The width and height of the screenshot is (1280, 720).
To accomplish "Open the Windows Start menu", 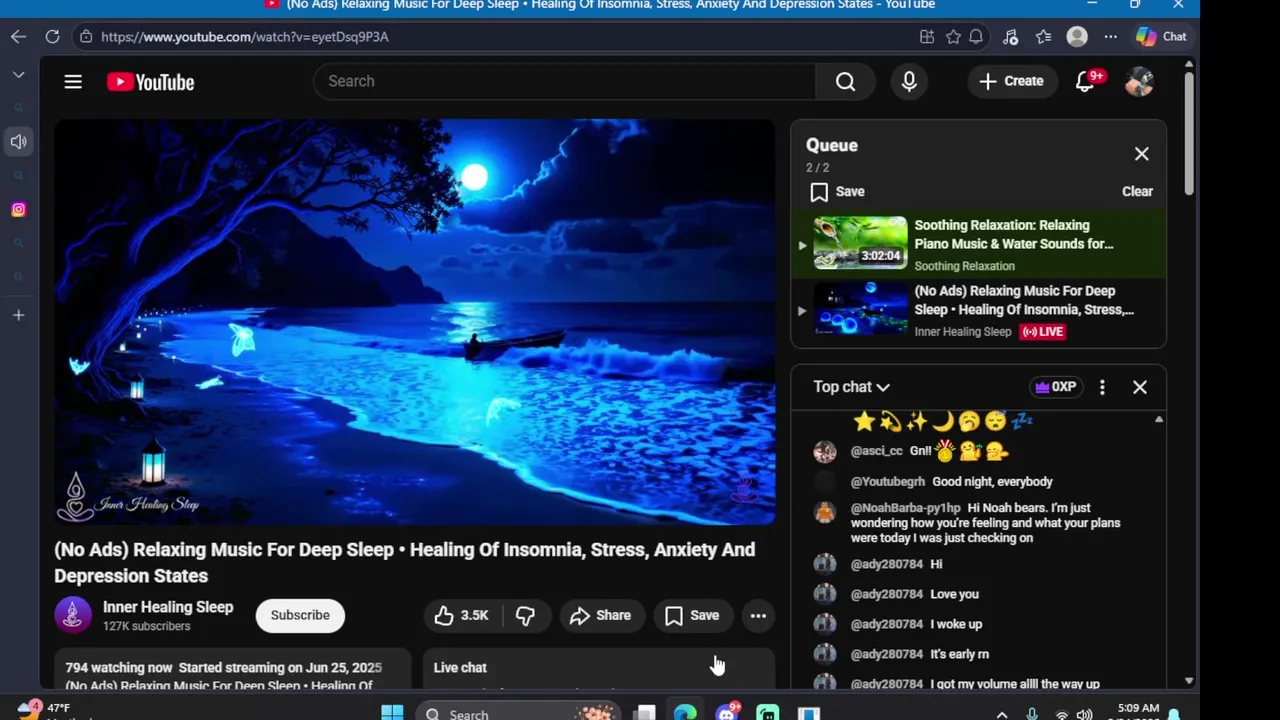I will 392,713.
